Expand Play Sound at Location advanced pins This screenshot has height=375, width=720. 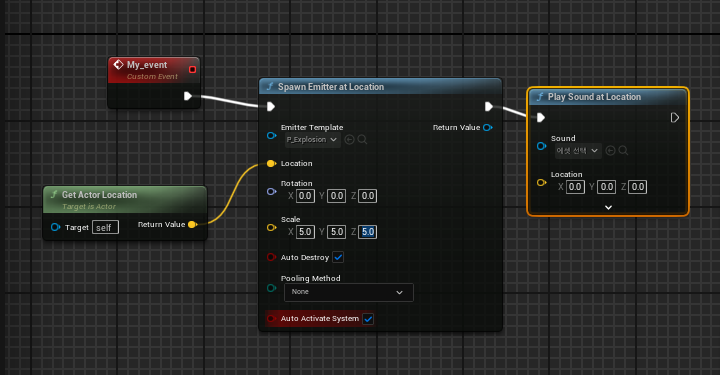pyautogui.click(x=608, y=207)
